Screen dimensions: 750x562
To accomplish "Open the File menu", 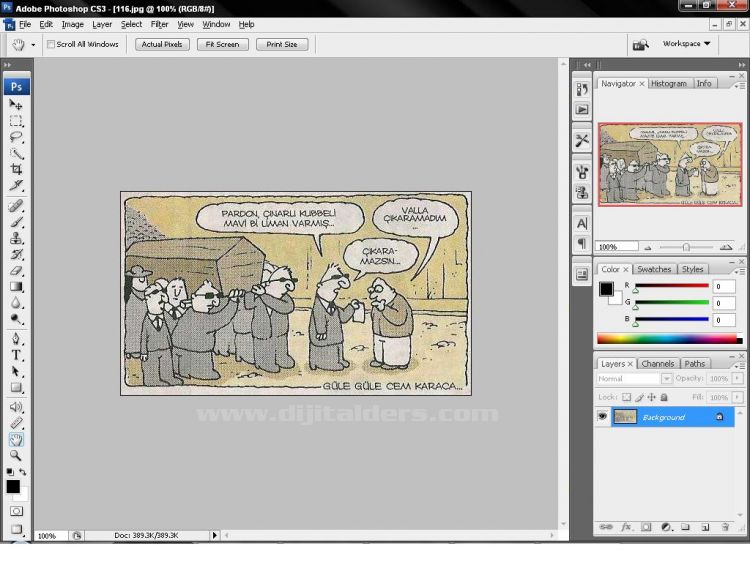I will click(x=25, y=24).
